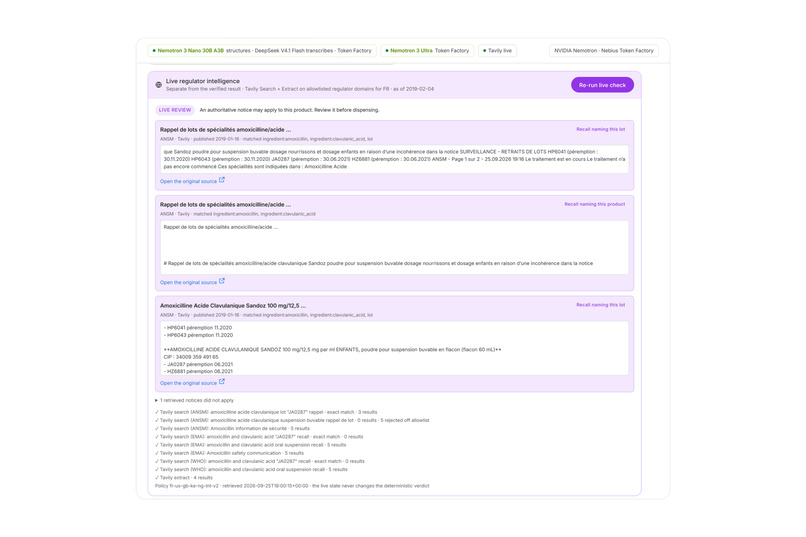The width and height of the screenshot is (806, 537).
Task: Click external-link icon in first Rappel de lots card
Action: point(222,180)
